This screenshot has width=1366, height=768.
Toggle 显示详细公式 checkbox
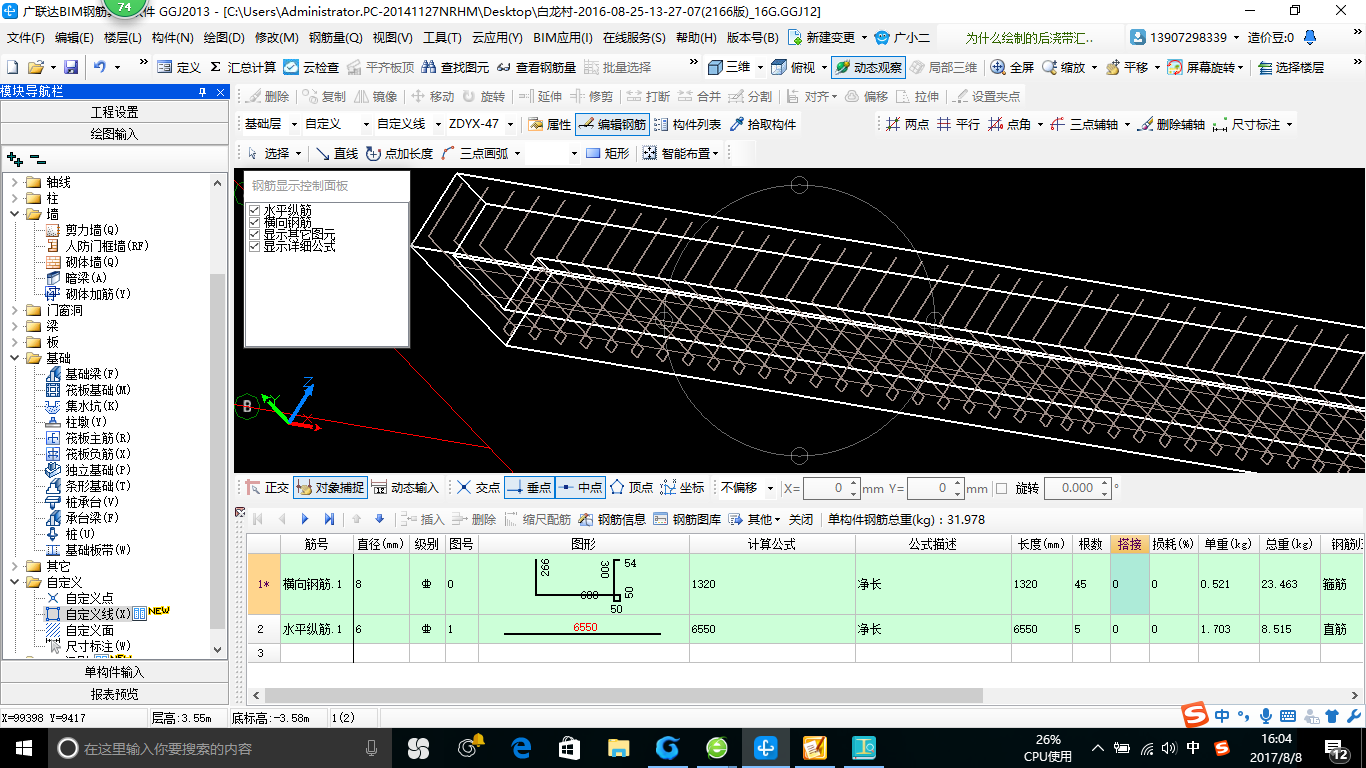click(x=255, y=246)
